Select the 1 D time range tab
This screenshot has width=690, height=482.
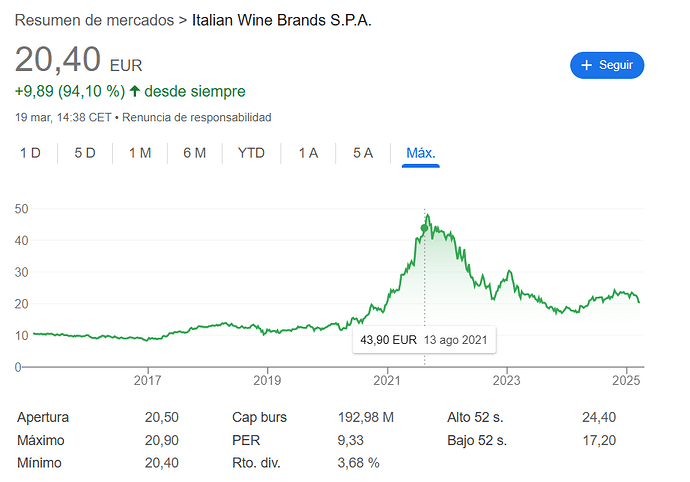point(30,153)
